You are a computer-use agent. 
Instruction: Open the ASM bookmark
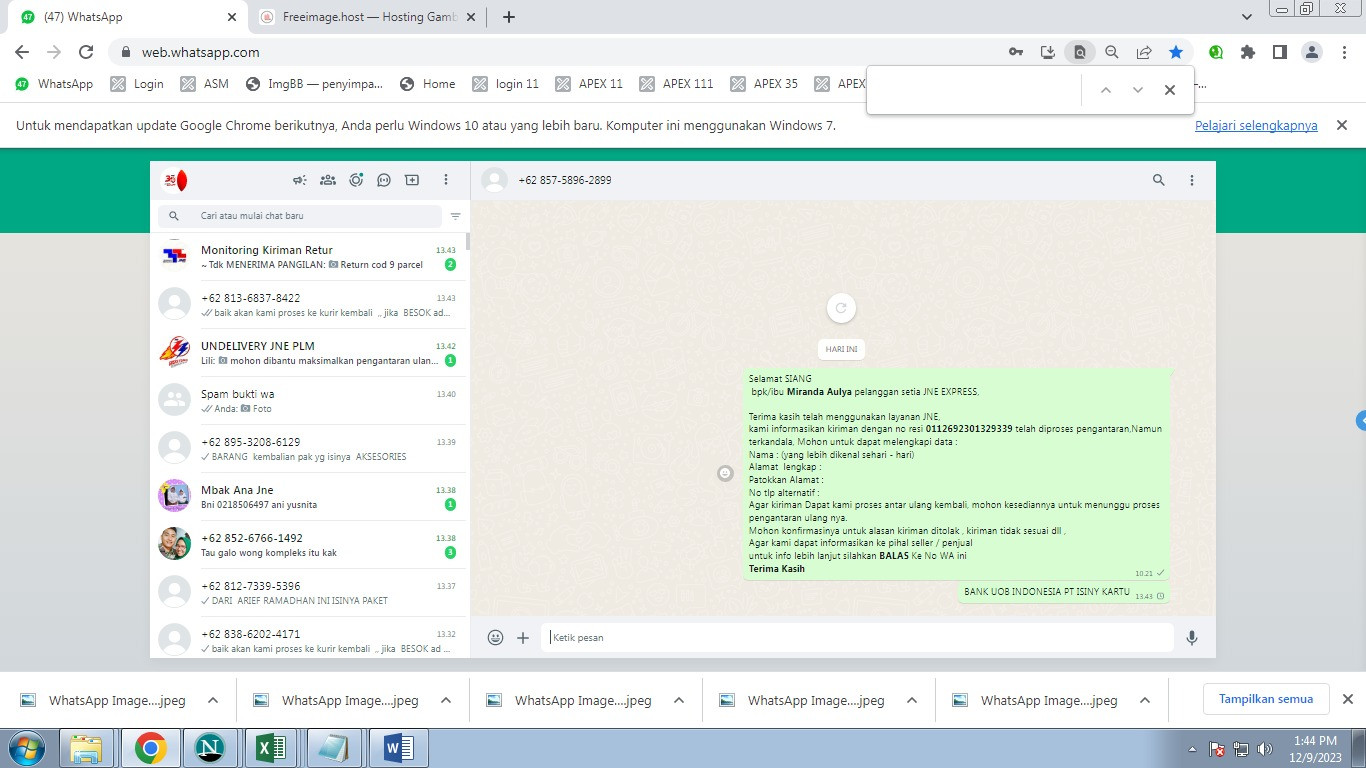pyautogui.click(x=205, y=84)
